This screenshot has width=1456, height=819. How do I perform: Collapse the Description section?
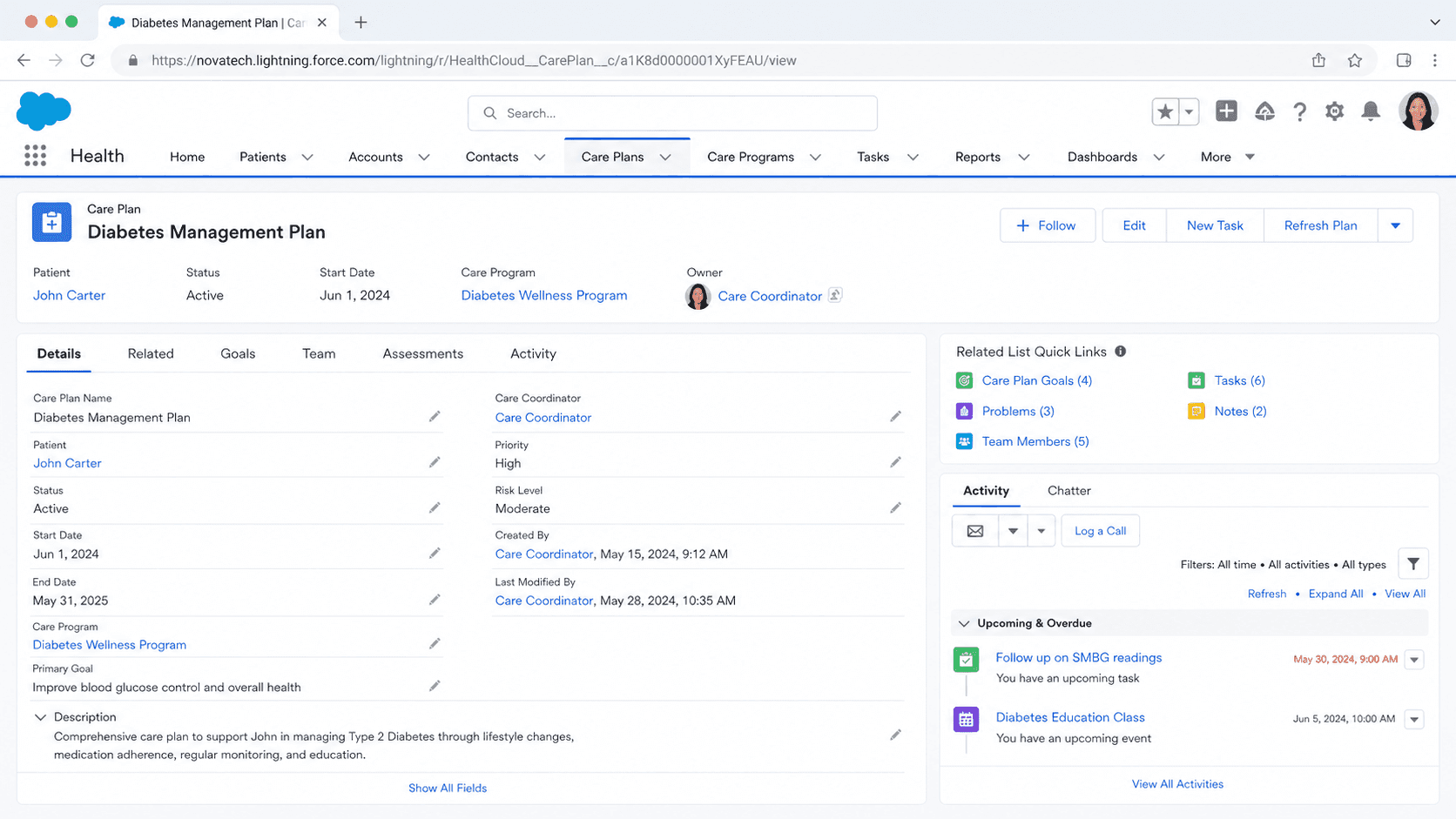click(x=40, y=717)
